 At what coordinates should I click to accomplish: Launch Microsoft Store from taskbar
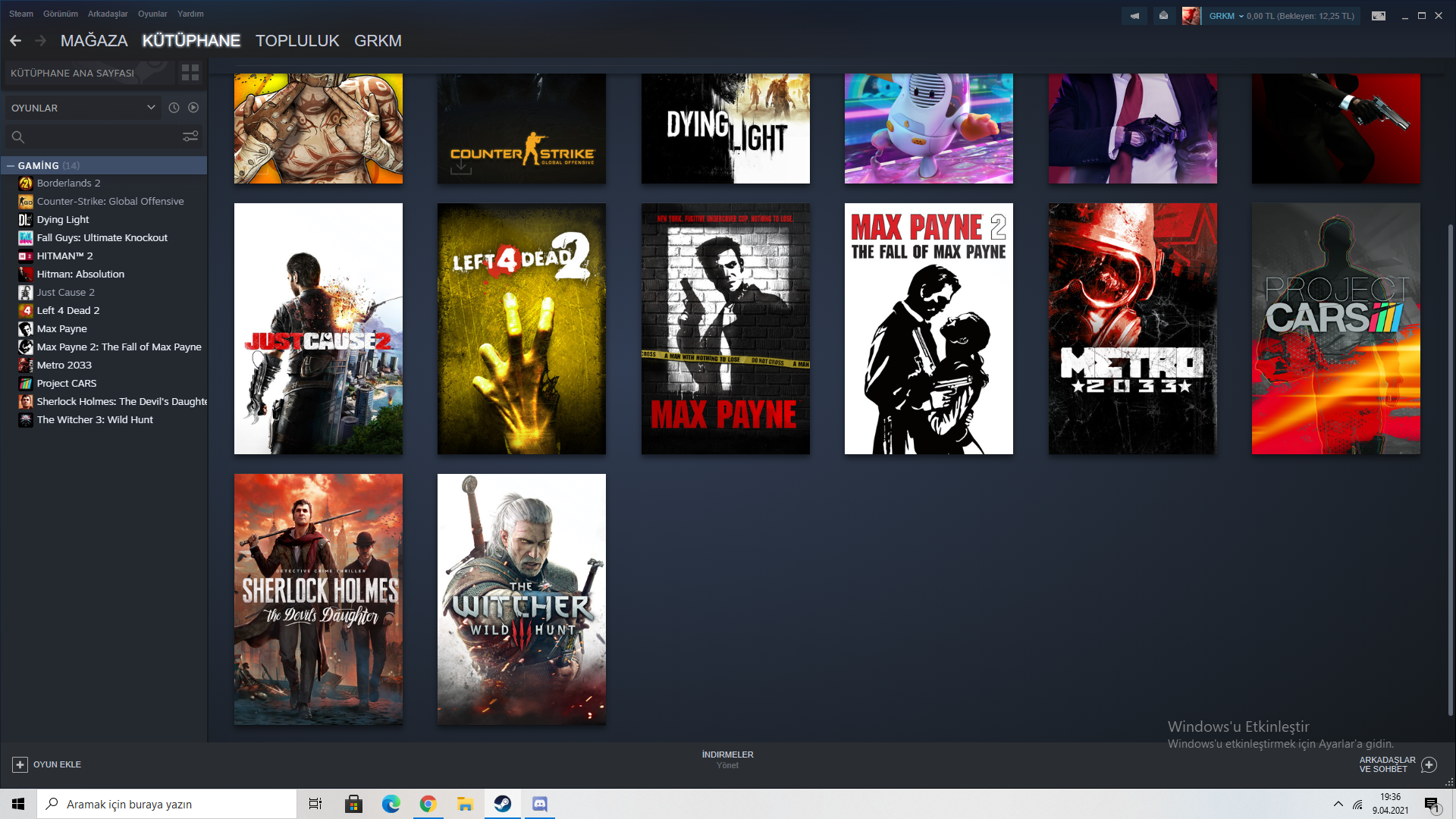click(353, 804)
